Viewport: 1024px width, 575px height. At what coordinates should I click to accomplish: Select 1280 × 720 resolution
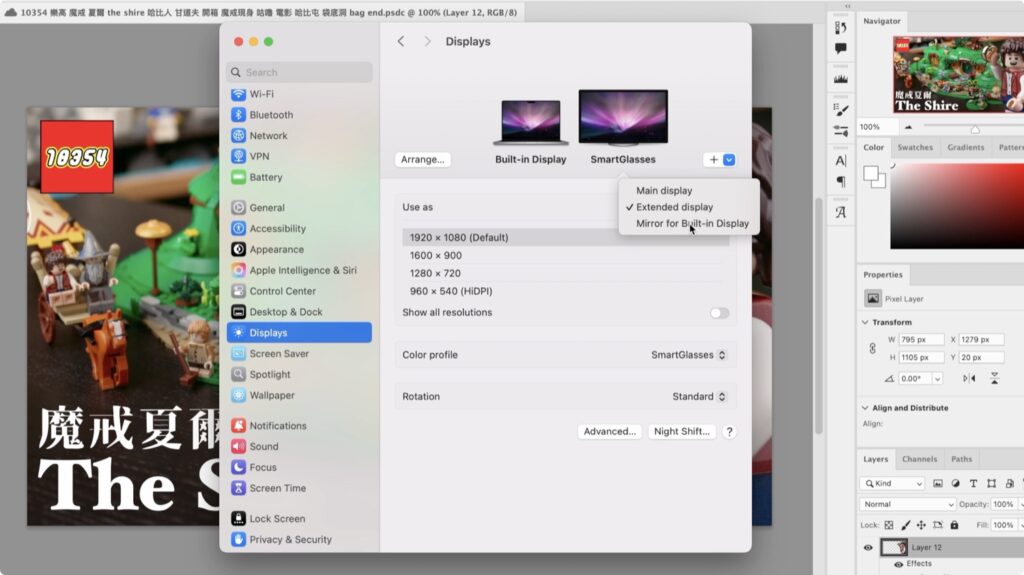coord(566,273)
